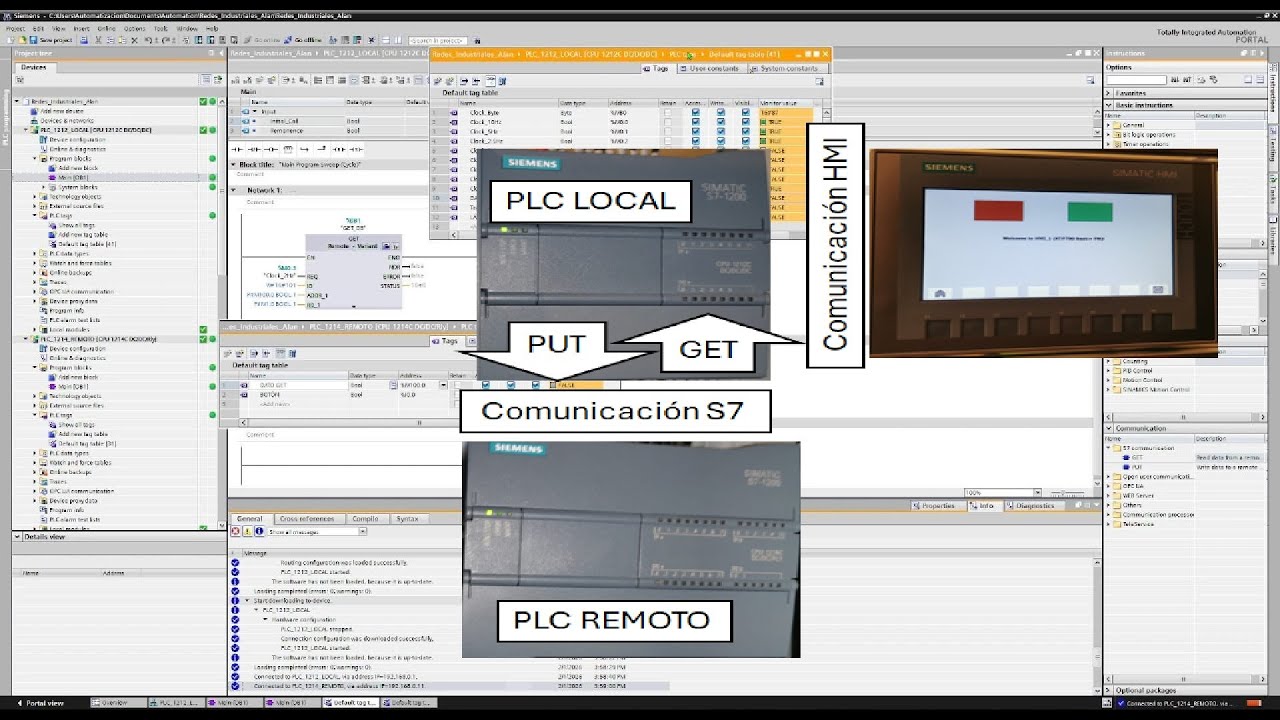Click Main [OB1] under PLC_1214_REMOTO program blocks

point(74,386)
